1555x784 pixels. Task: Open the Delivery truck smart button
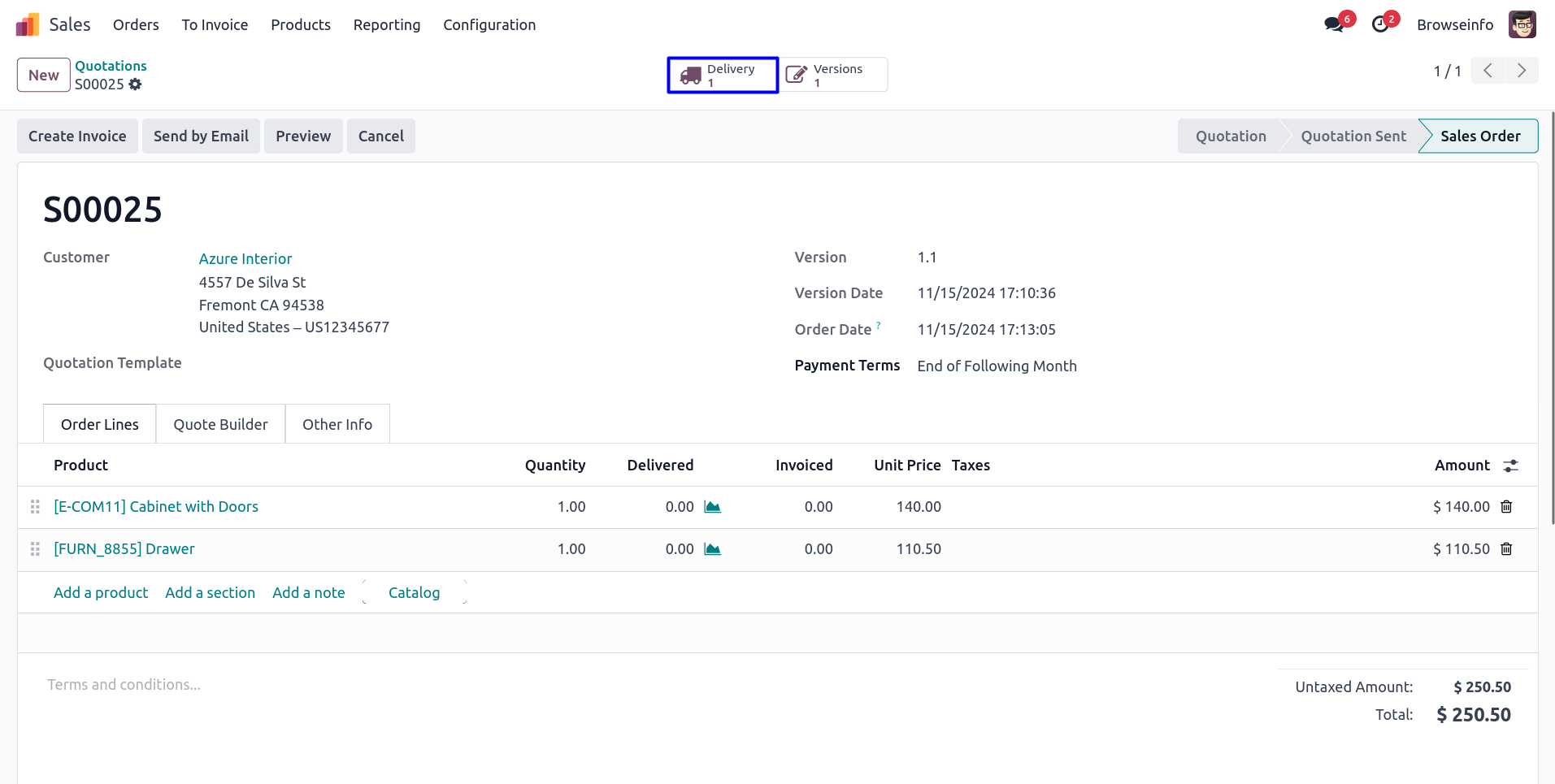click(722, 76)
